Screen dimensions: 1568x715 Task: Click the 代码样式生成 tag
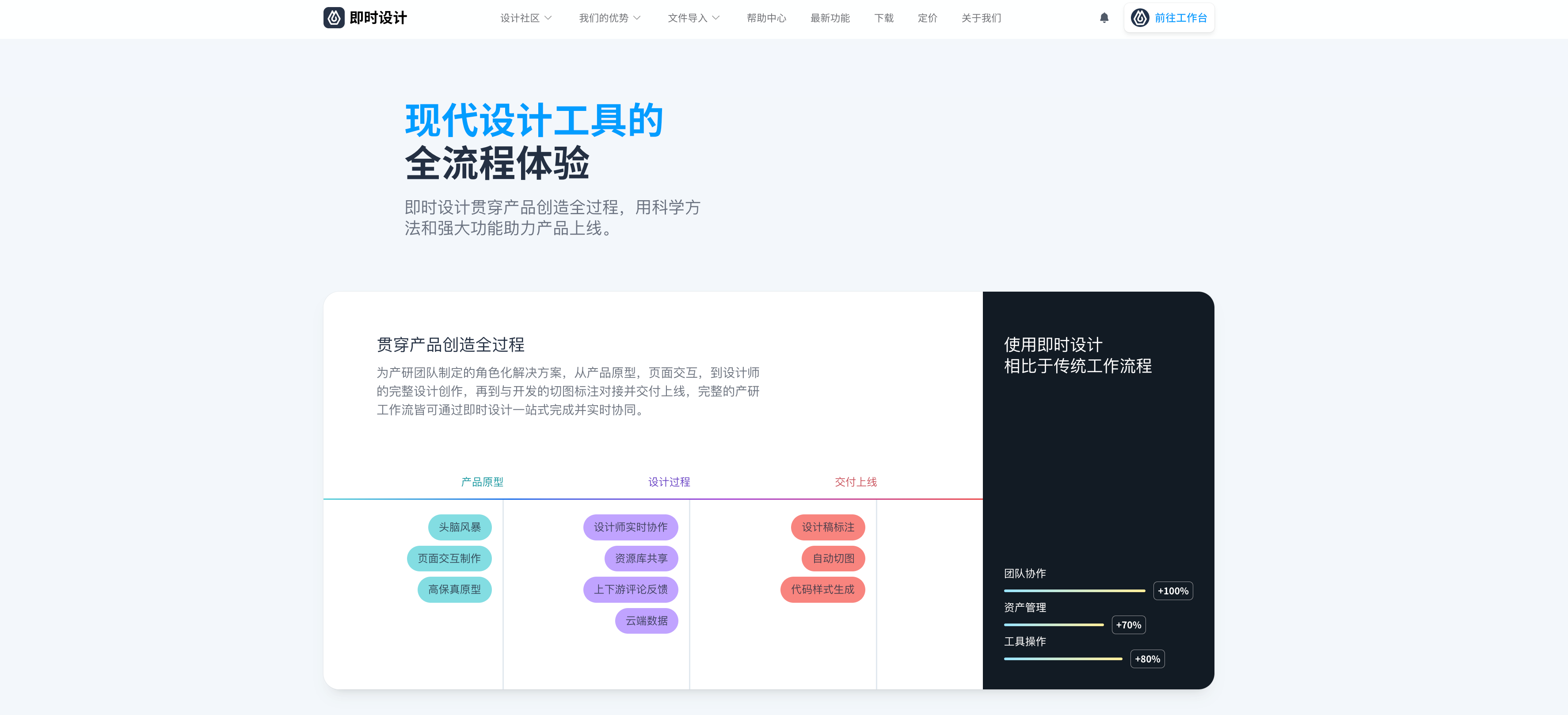click(822, 589)
